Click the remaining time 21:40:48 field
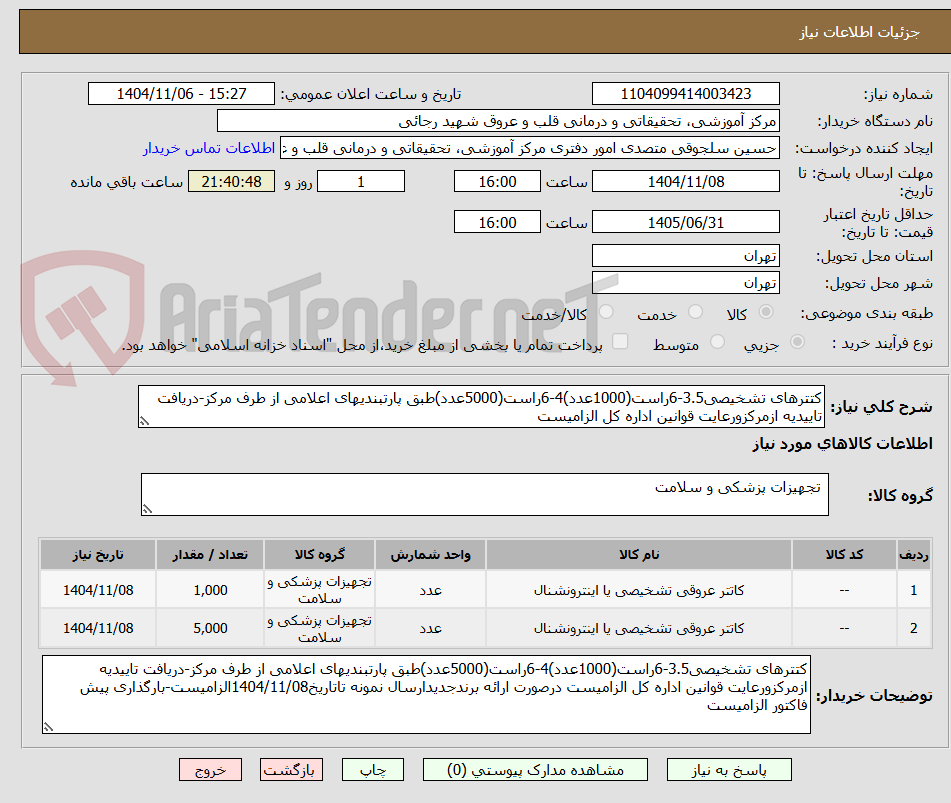 231,181
